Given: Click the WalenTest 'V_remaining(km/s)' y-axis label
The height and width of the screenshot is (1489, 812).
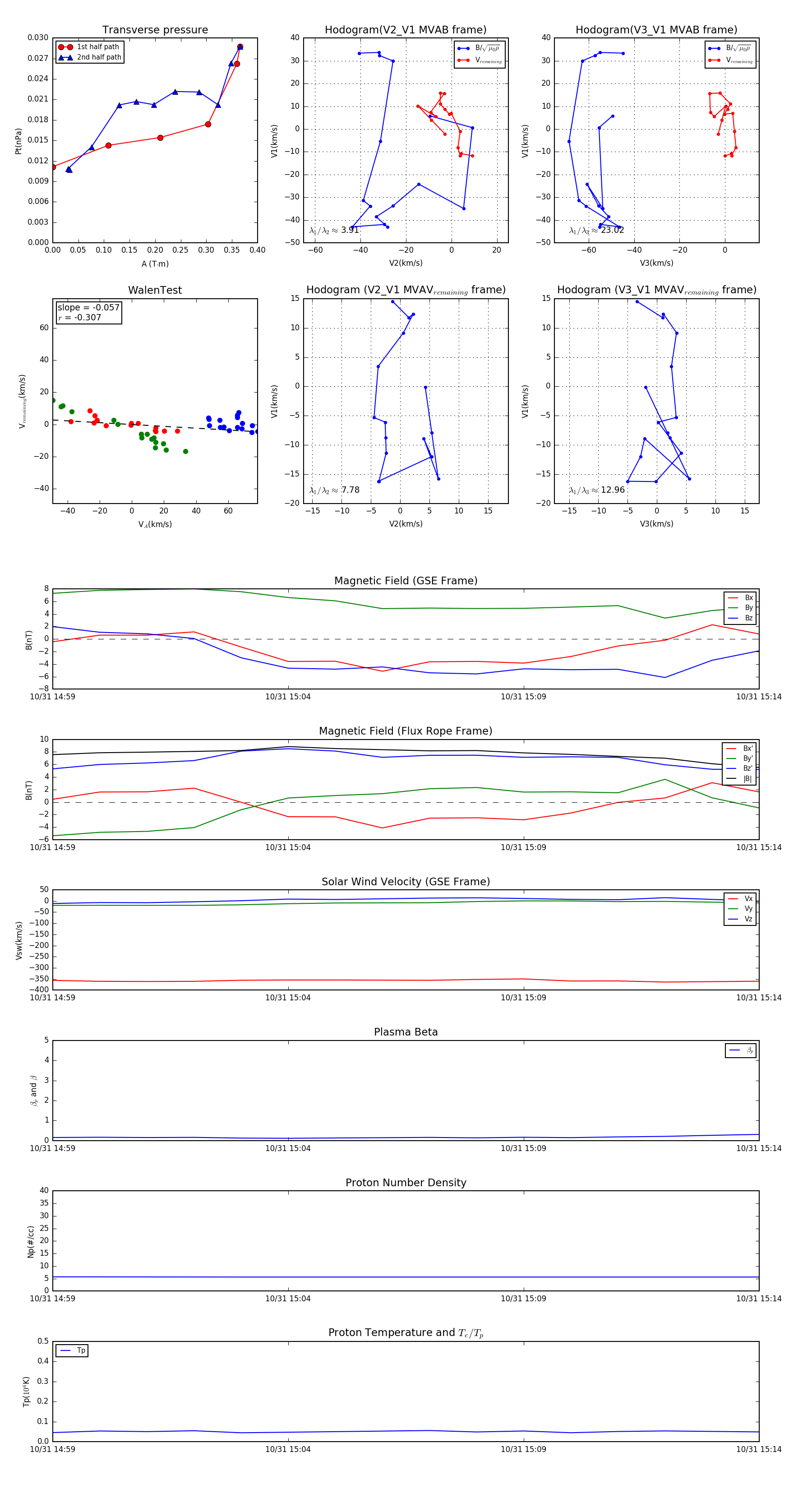Looking at the screenshot, I should coord(22,401).
